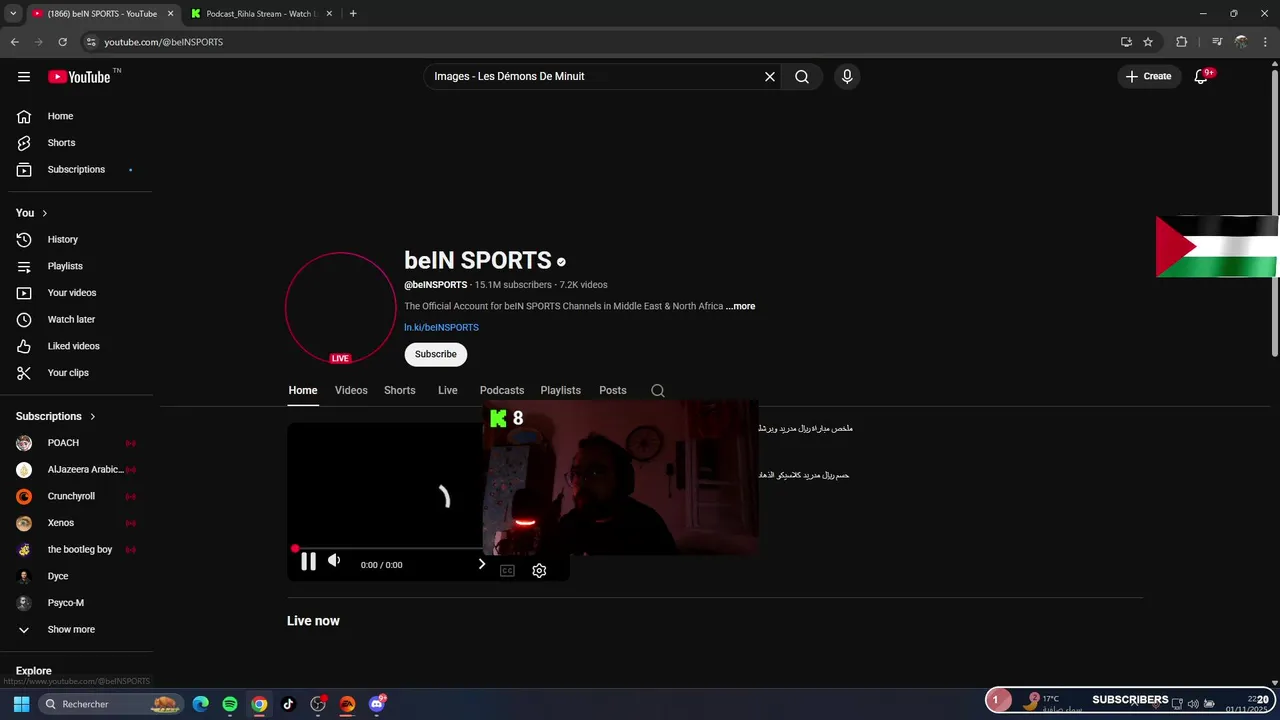Image resolution: width=1280 pixels, height=720 pixels.
Task: Run the YouTube search with magnifier button
Action: [802, 77]
